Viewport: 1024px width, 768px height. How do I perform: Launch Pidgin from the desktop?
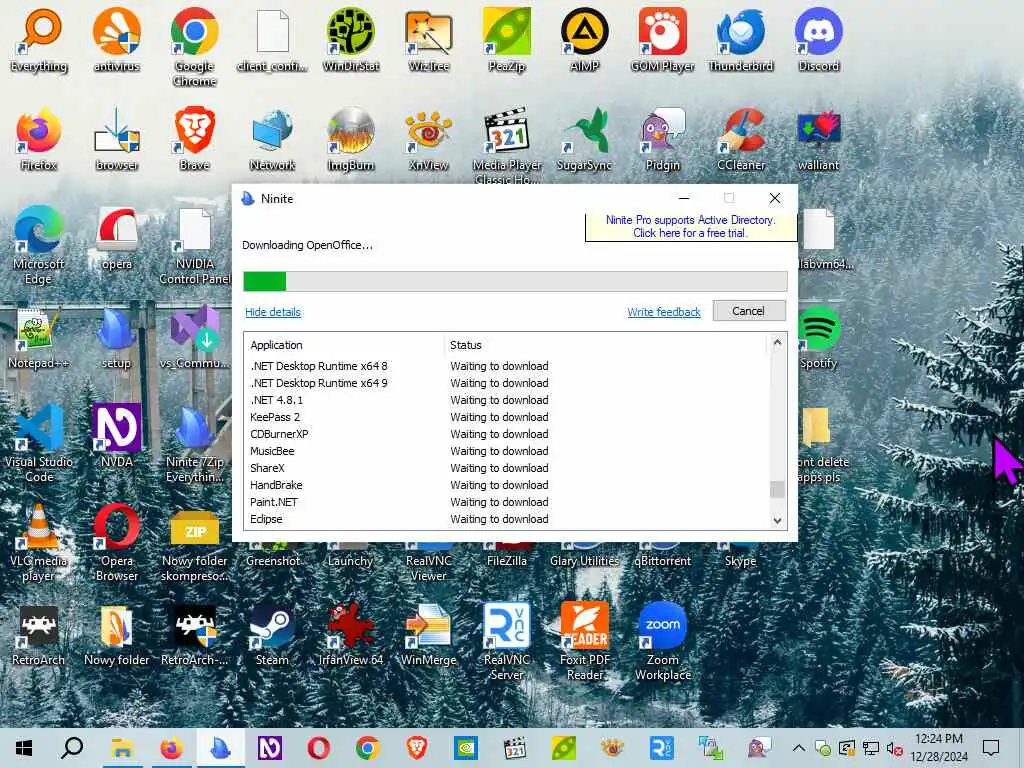click(x=662, y=140)
